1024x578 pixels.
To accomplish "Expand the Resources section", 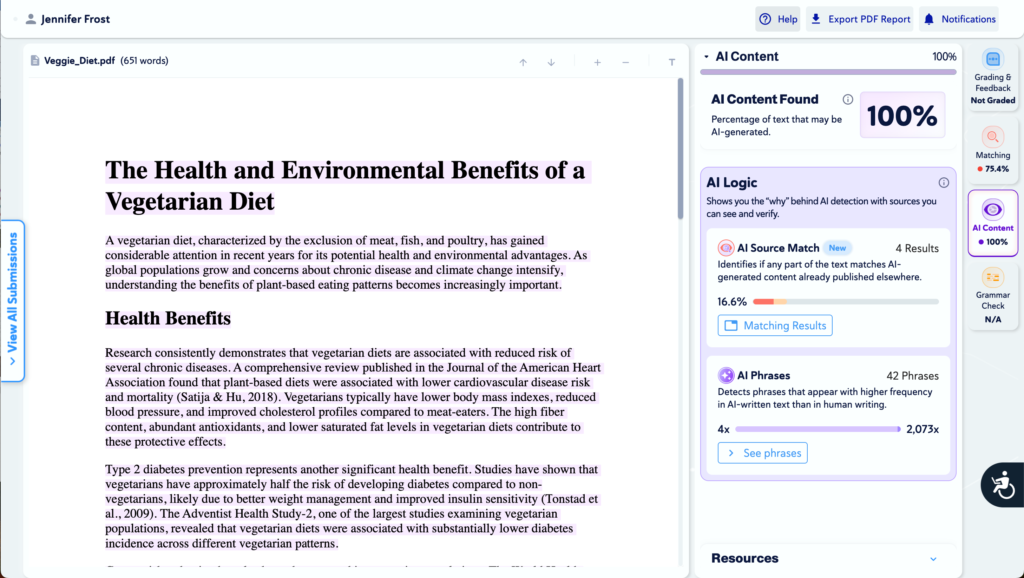I will pyautogui.click(x=933, y=559).
